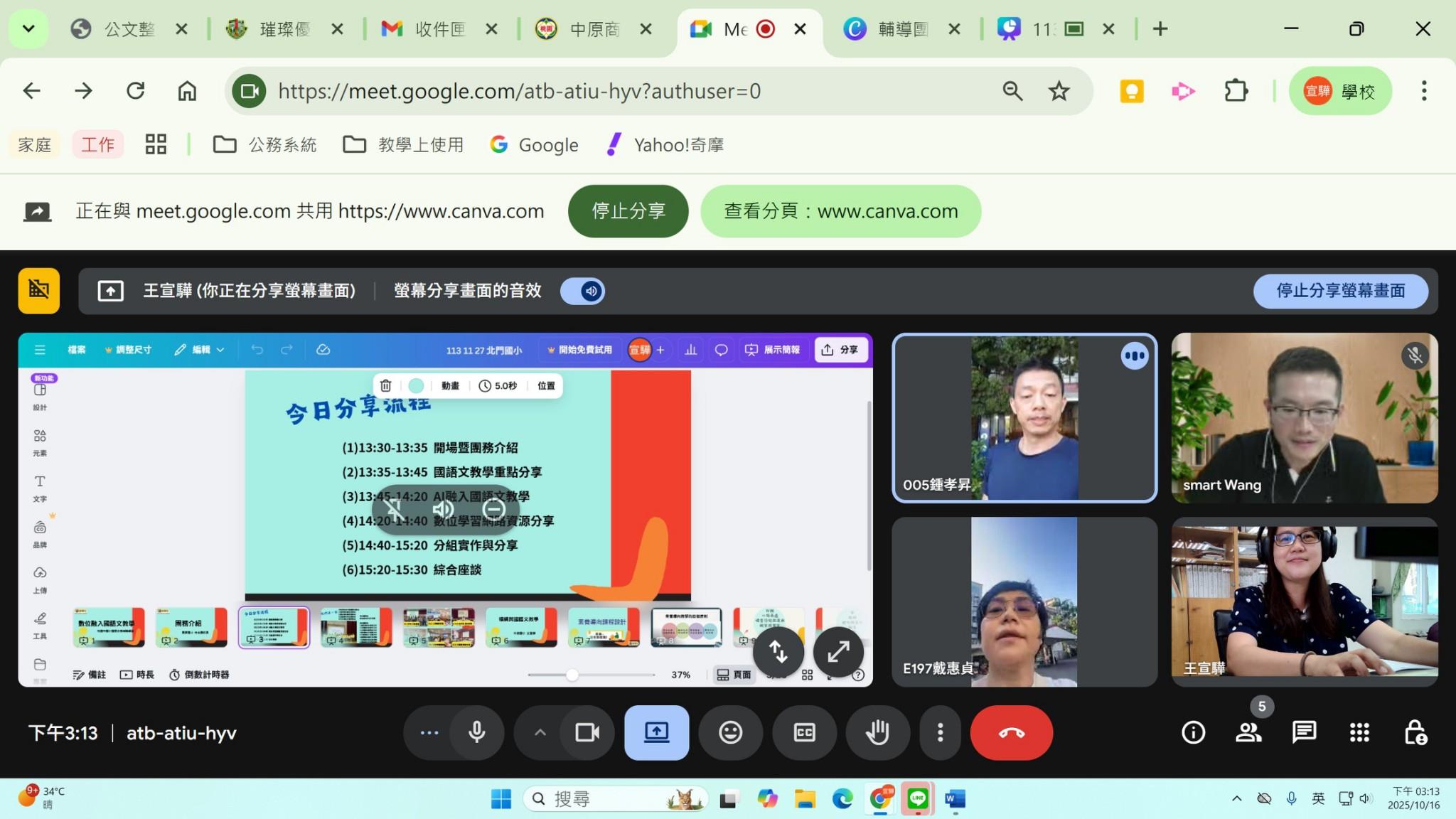The height and width of the screenshot is (819, 1456).
Task: Mute the microphone in Meet
Action: click(476, 732)
